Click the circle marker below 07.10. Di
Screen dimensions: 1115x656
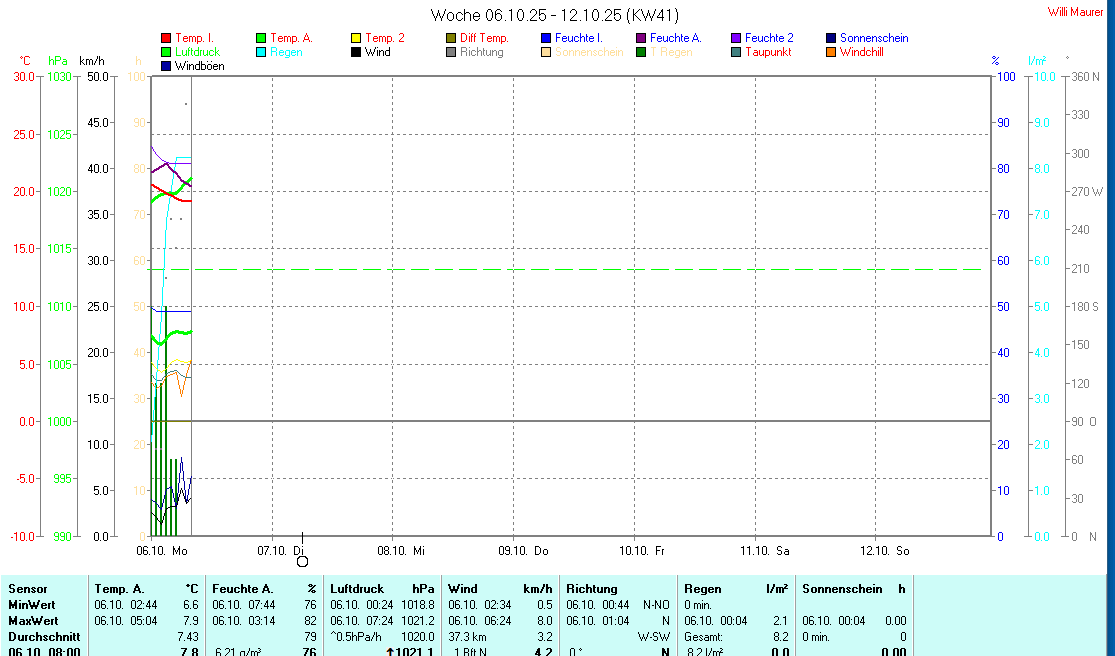(x=302, y=561)
